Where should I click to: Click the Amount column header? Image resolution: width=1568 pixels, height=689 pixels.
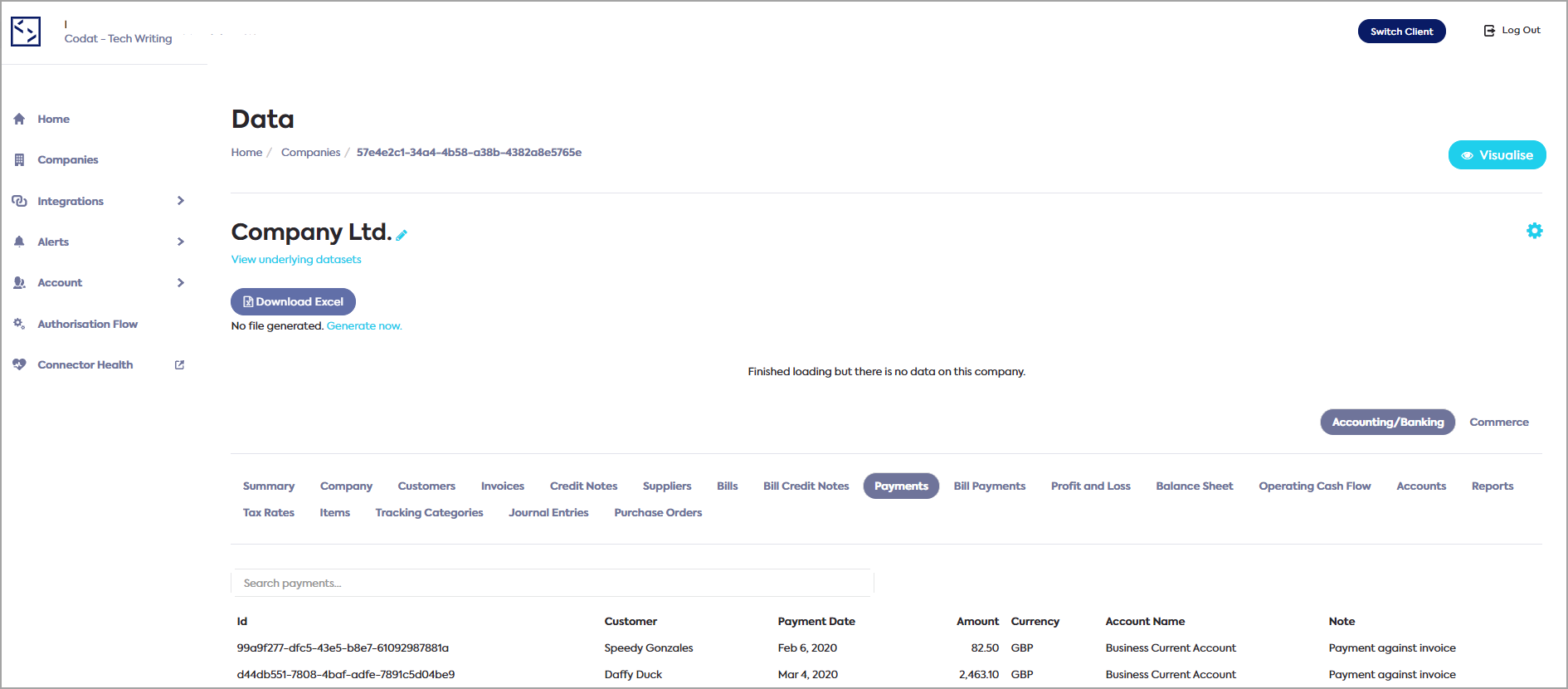coord(977,621)
